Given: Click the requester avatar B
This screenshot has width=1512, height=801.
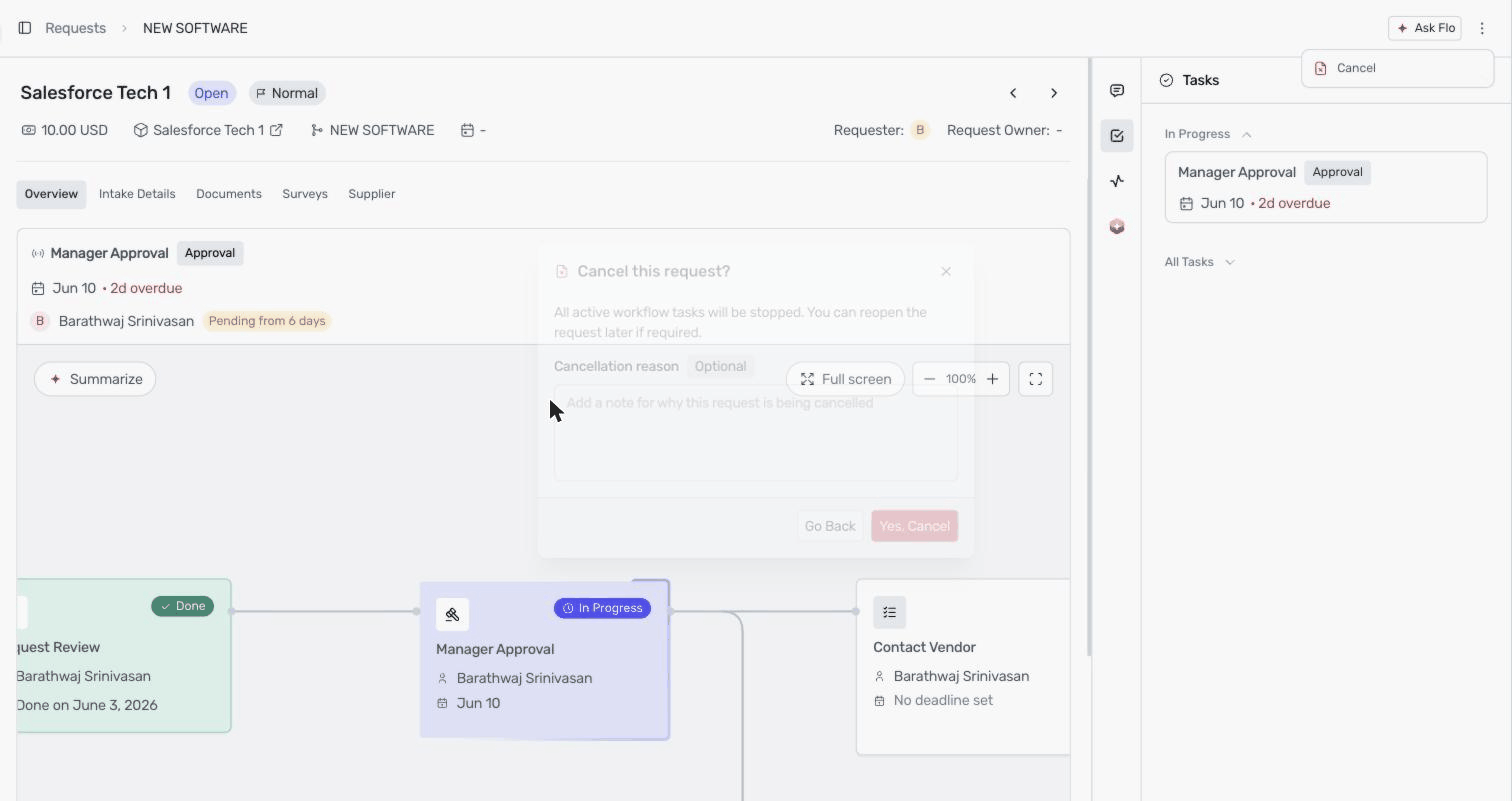Looking at the screenshot, I should coord(920,130).
